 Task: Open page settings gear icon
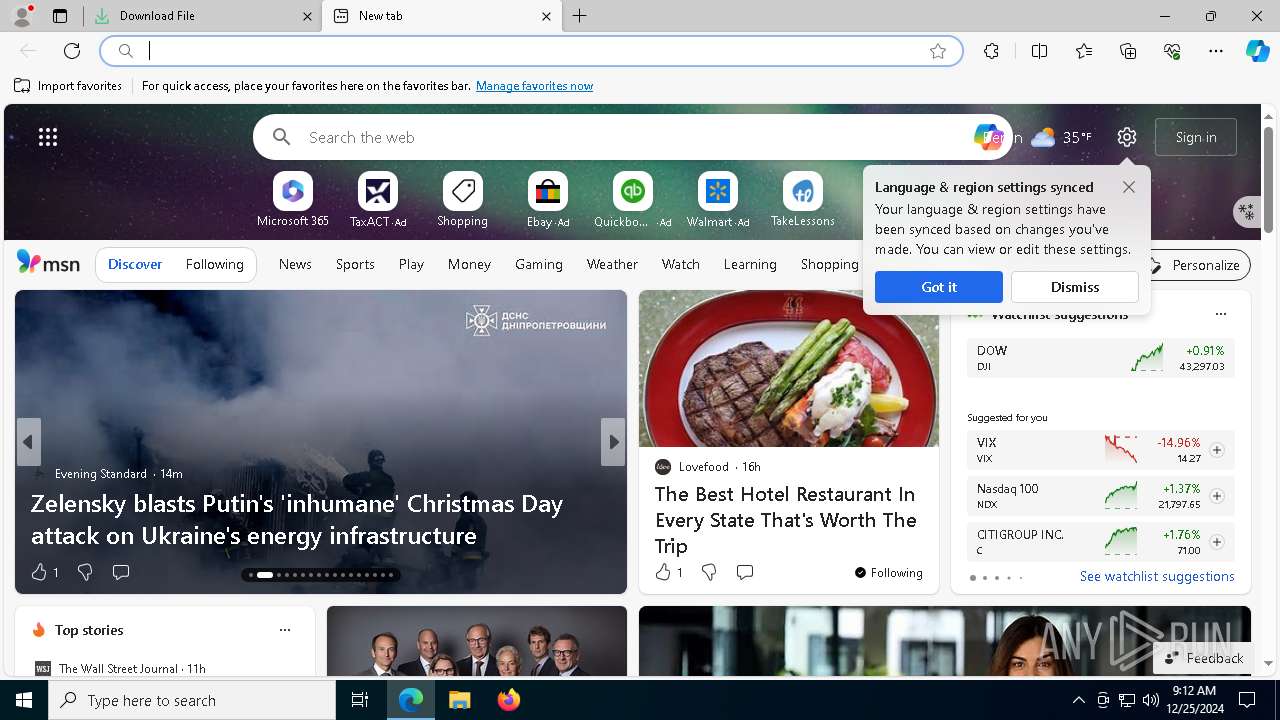1127,137
